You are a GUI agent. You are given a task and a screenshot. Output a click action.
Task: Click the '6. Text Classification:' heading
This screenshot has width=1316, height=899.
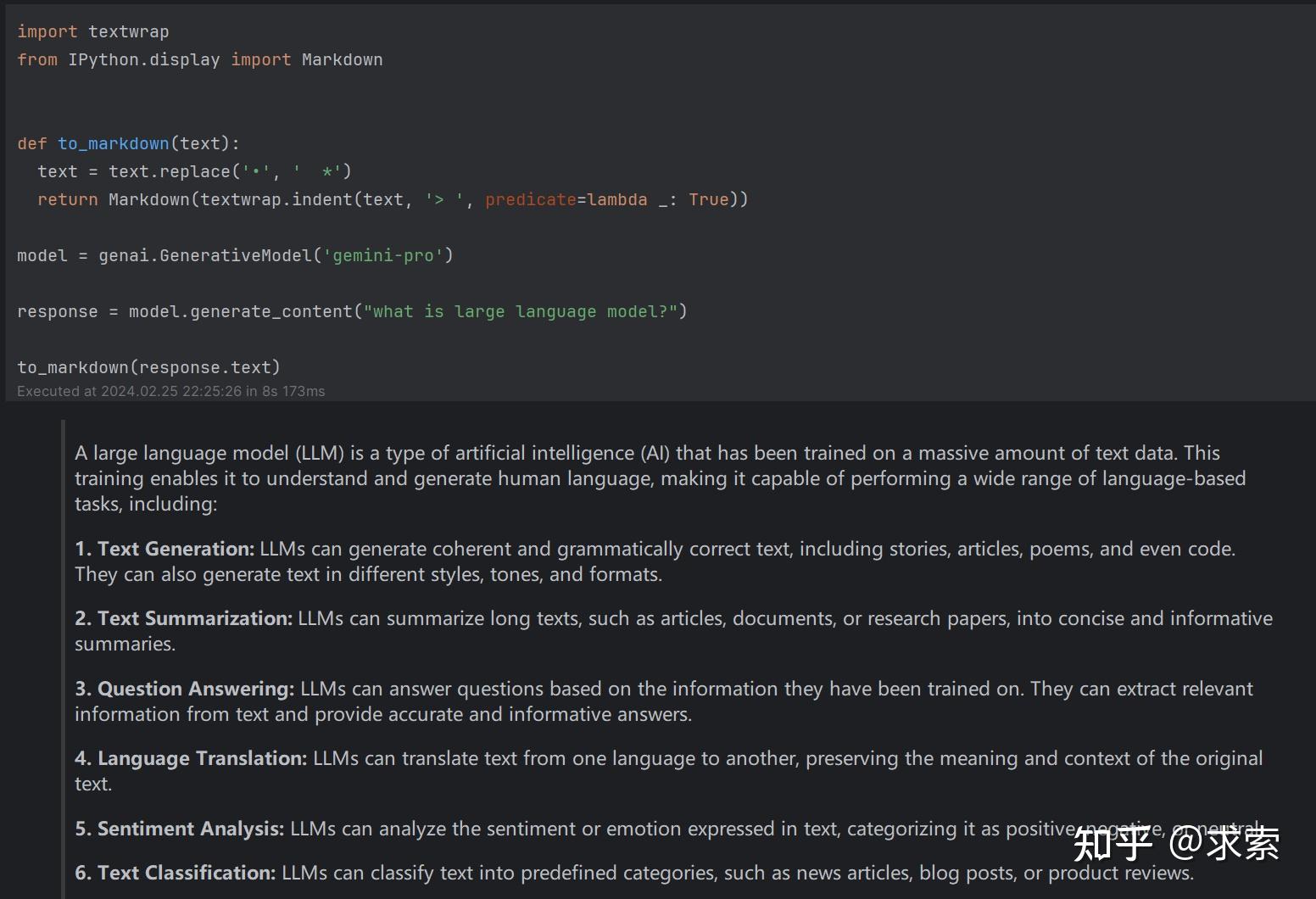[x=175, y=873]
